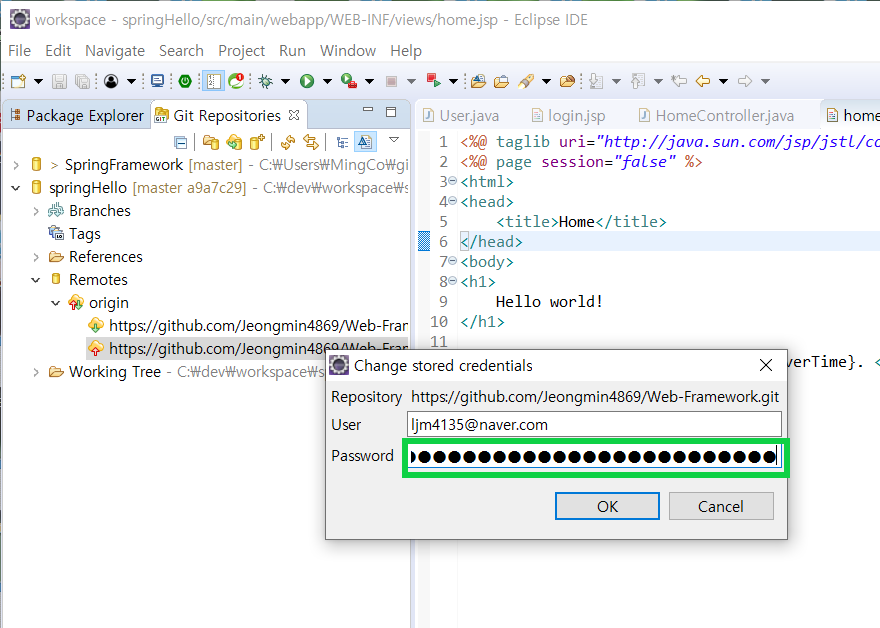Click the Open Task folder icon
Screen dimensions: 880x628
(501, 81)
